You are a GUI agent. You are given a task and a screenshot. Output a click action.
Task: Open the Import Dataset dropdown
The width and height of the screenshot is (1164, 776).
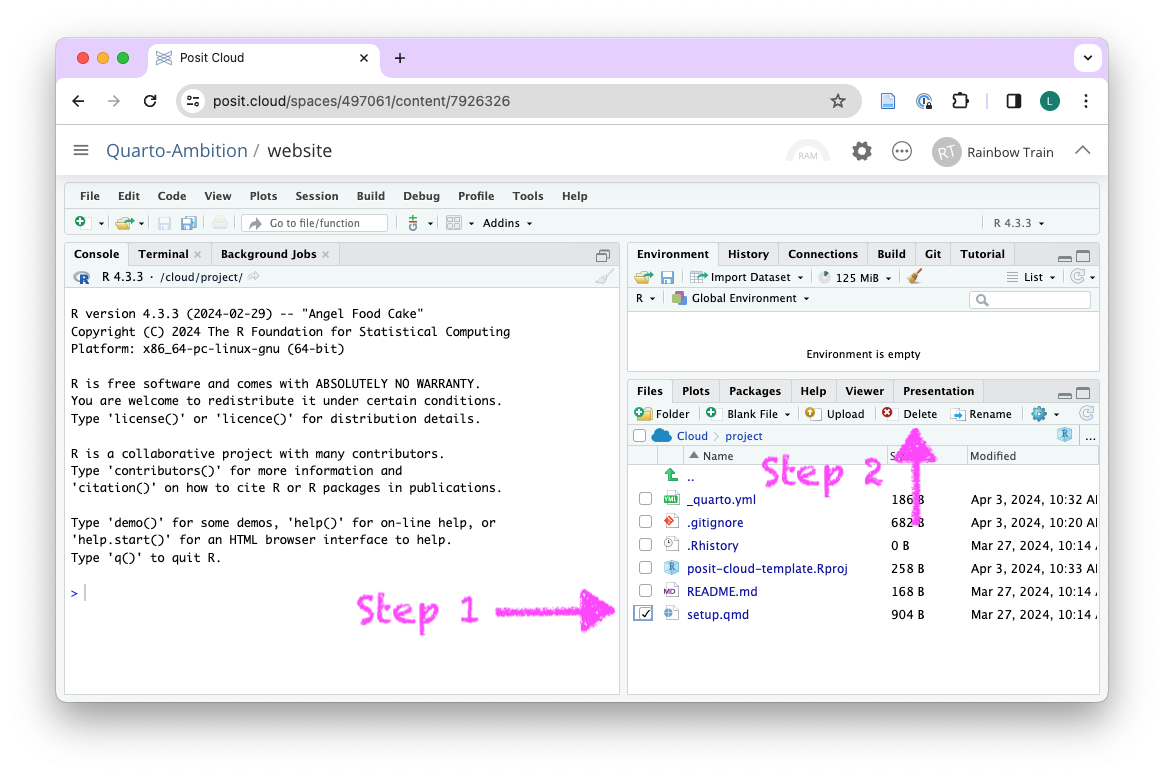coord(750,277)
